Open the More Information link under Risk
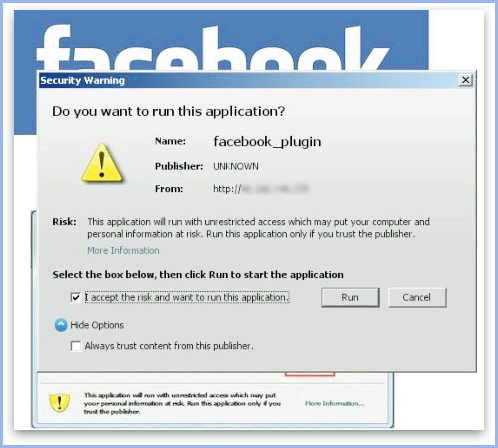The width and height of the screenshot is (498, 448). 123,250
